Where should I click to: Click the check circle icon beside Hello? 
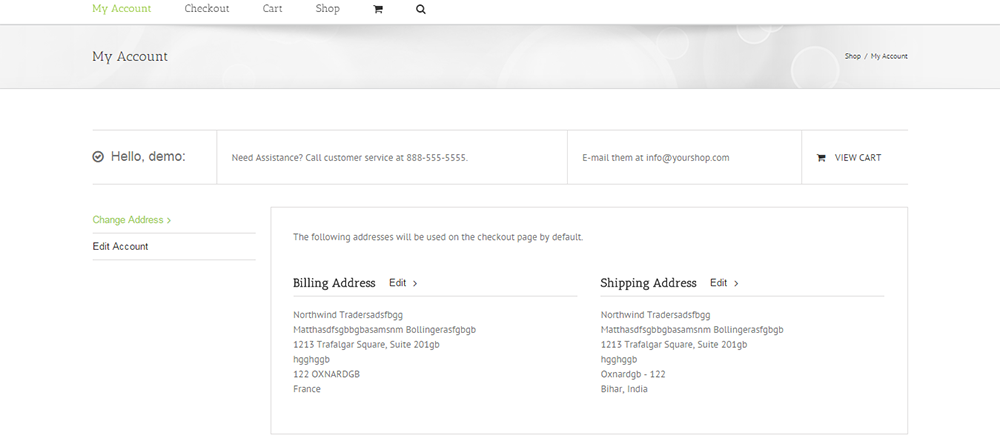(98, 157)
